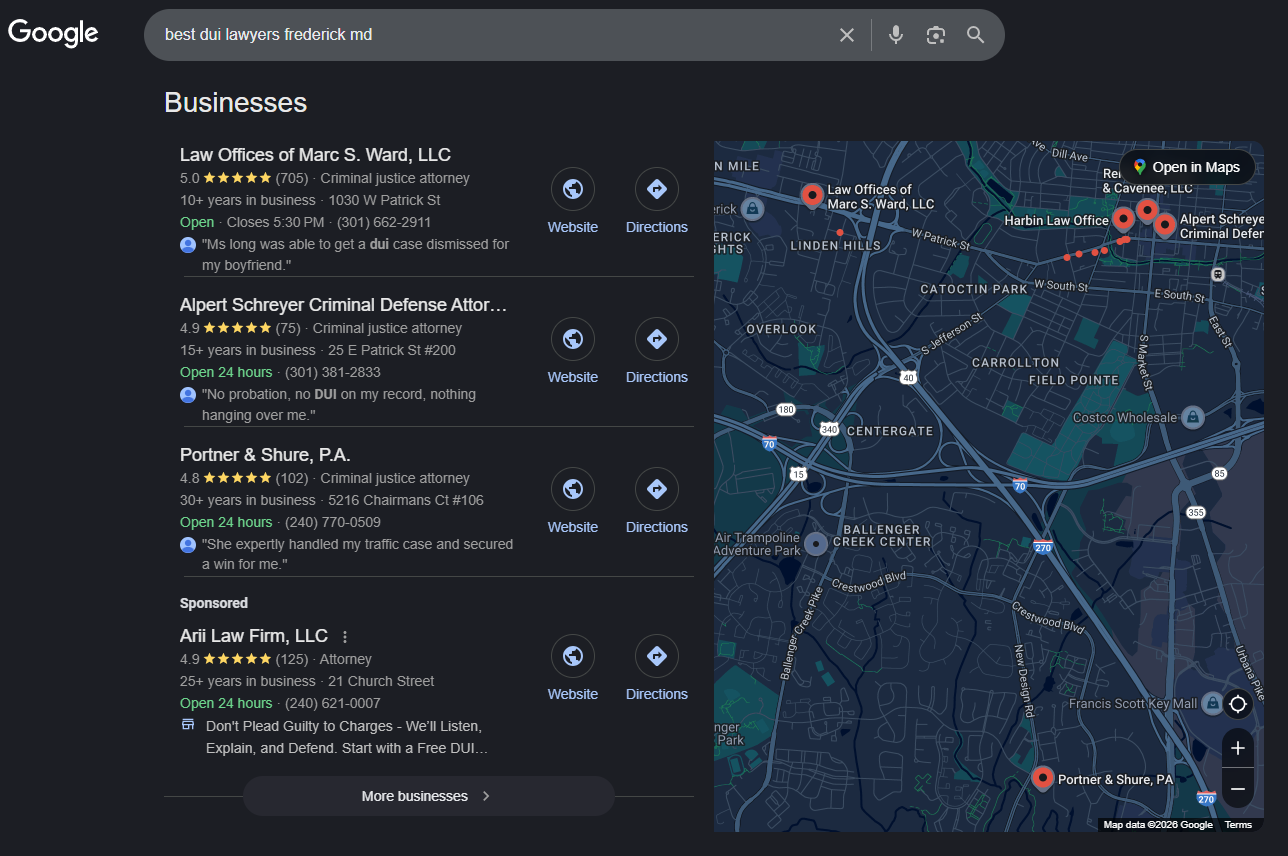The image size is (1288, 856).
Task: Center map on my location
Action: tap(1238, 704)
